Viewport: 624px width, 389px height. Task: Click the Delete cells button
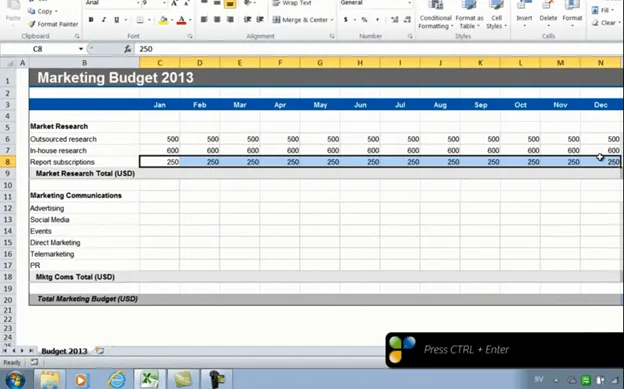pos(548,14)
